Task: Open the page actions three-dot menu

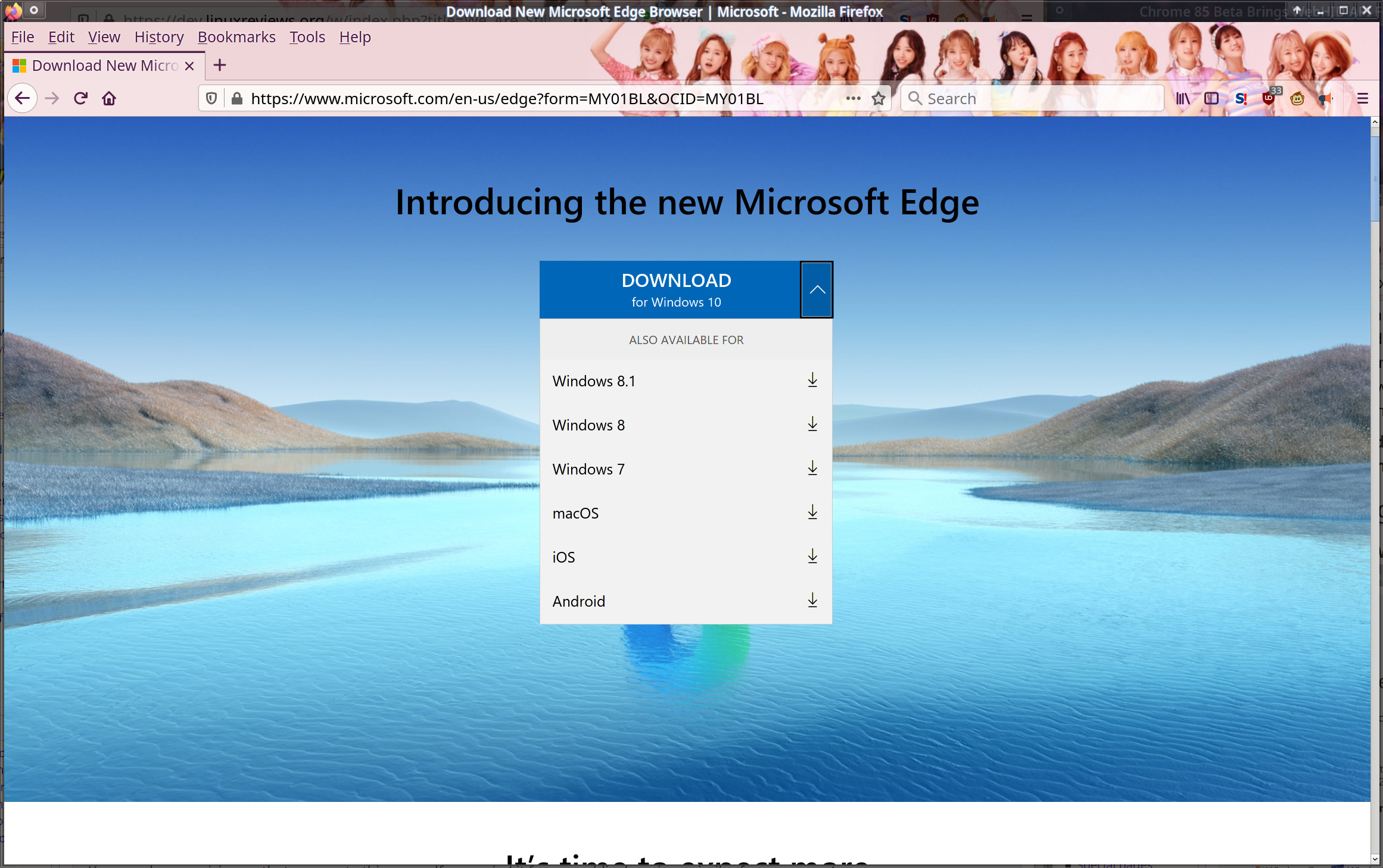Action: [x=853, y=98]
